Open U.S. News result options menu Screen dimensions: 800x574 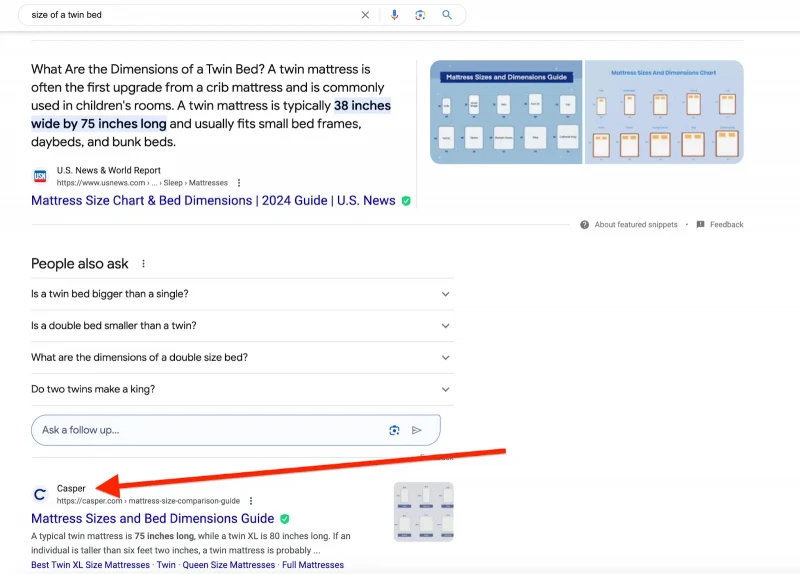pyautogui.click(x=239, y=183)
